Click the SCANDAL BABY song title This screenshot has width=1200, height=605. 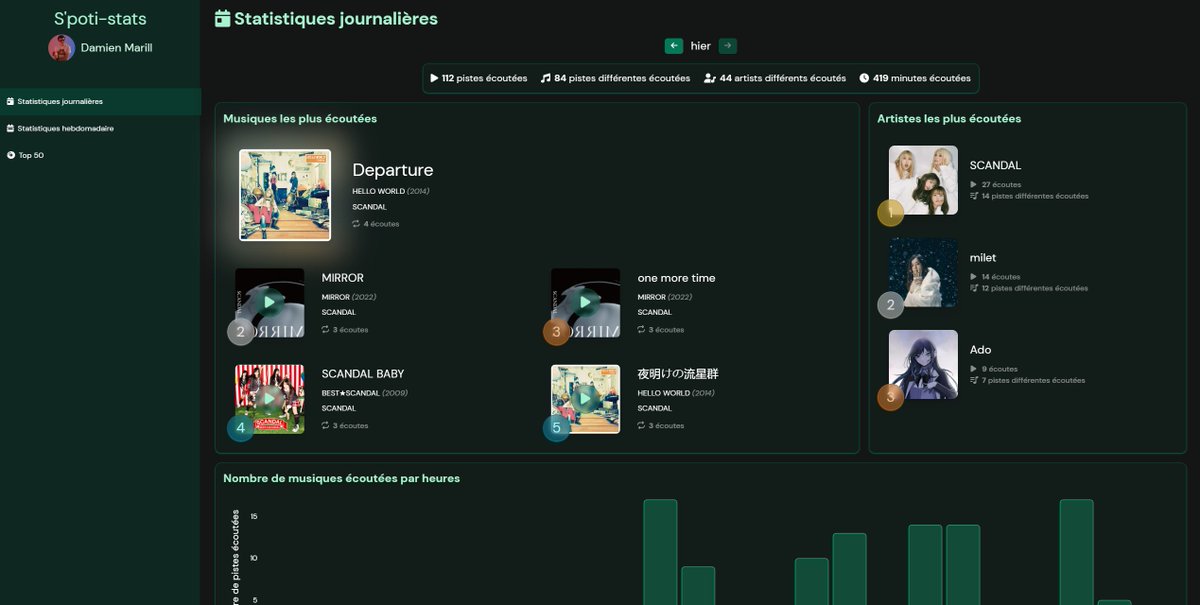[x=363, y=374]
